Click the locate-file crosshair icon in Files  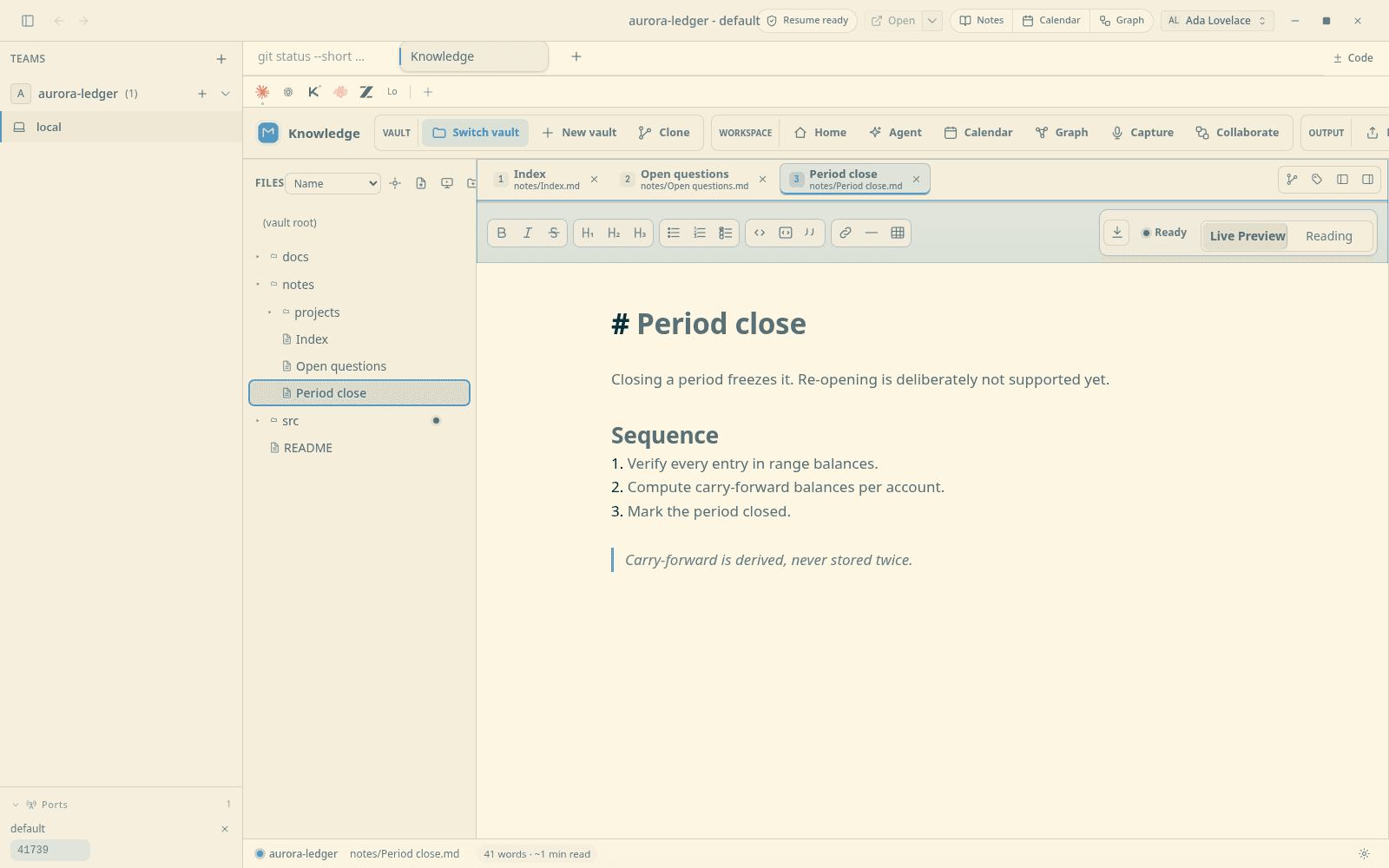click(x=395, y=183)
